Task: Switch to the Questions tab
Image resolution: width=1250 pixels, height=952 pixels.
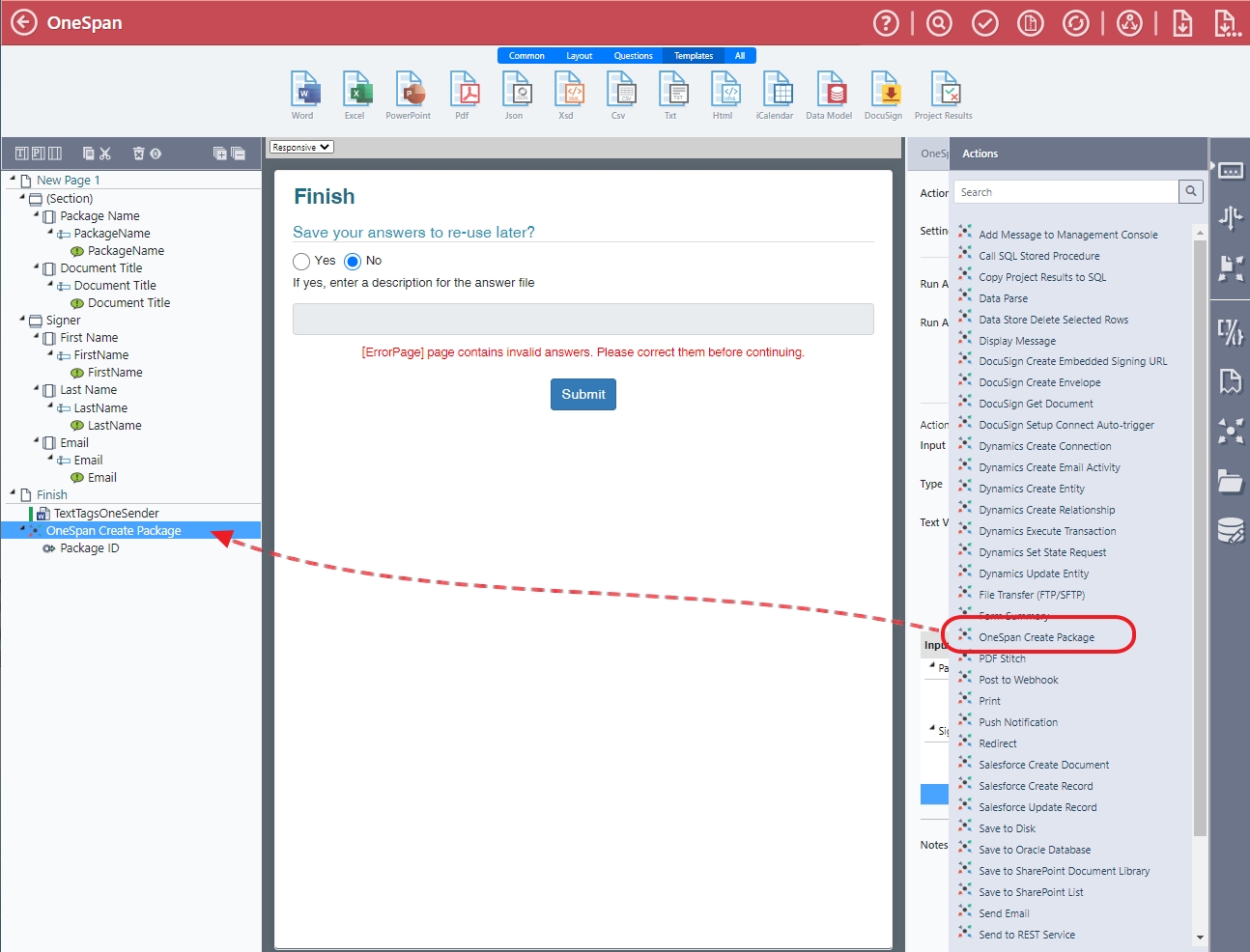Action: (634, 56)
